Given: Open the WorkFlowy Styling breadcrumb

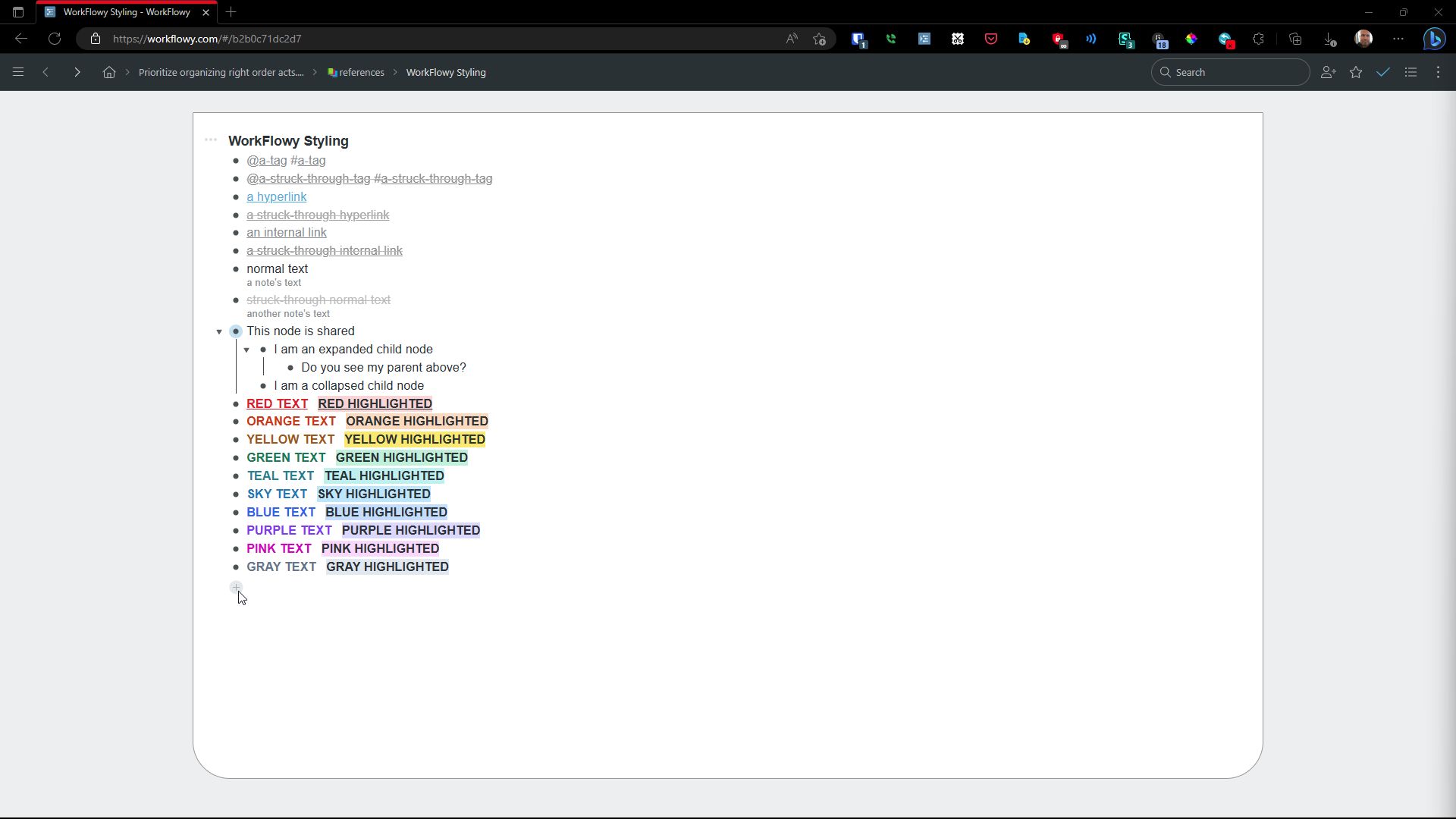Looking at the screenshot, I should coord(446,72).
